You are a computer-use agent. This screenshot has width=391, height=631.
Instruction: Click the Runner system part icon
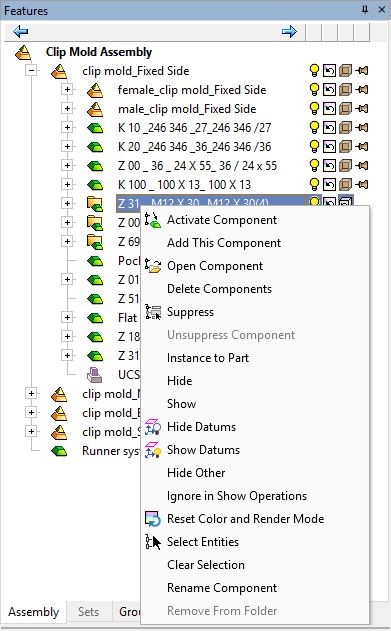59,451
